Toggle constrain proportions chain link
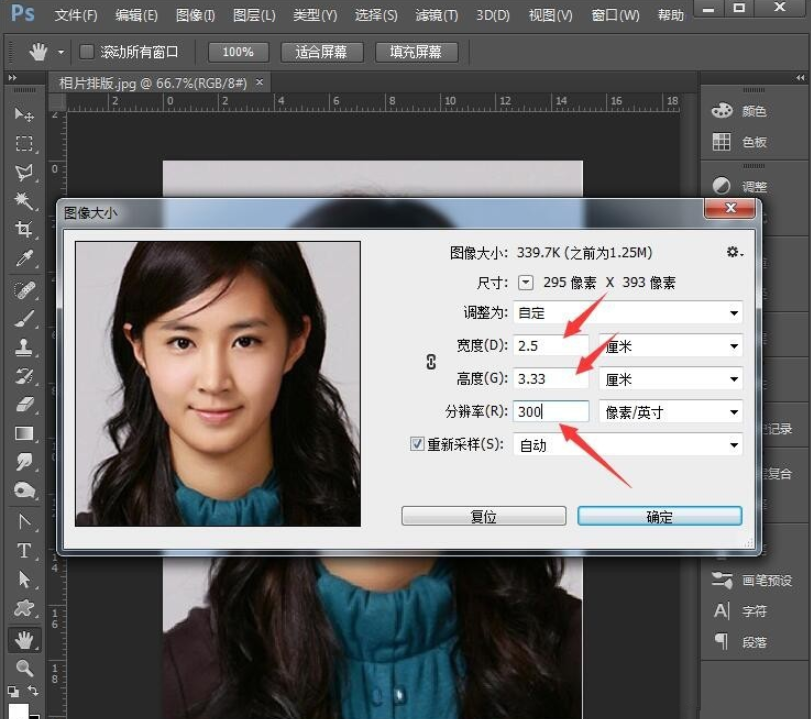The image size is (811, 719). pos(431,362)
